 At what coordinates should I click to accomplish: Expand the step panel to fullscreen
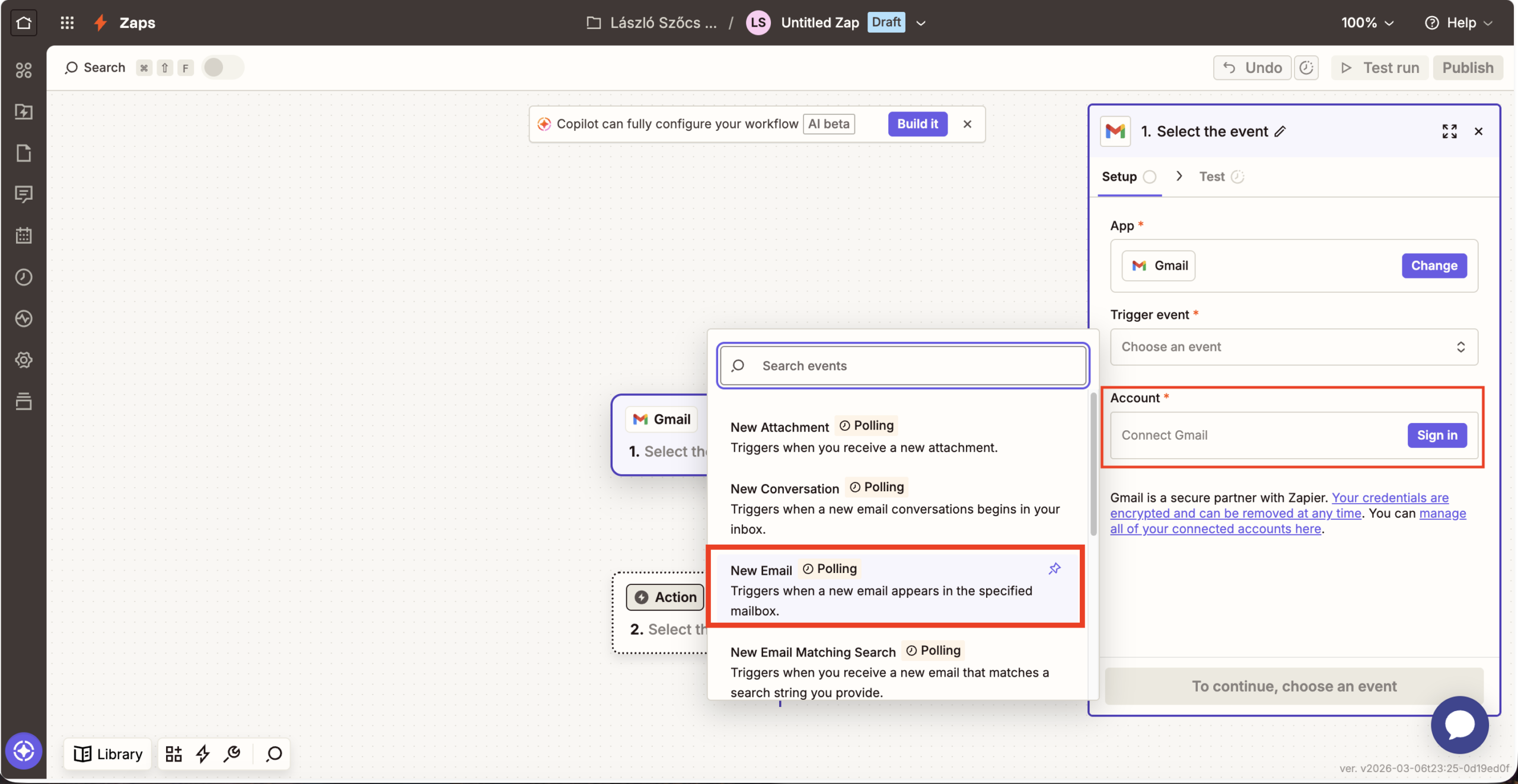pos(1449,132)
